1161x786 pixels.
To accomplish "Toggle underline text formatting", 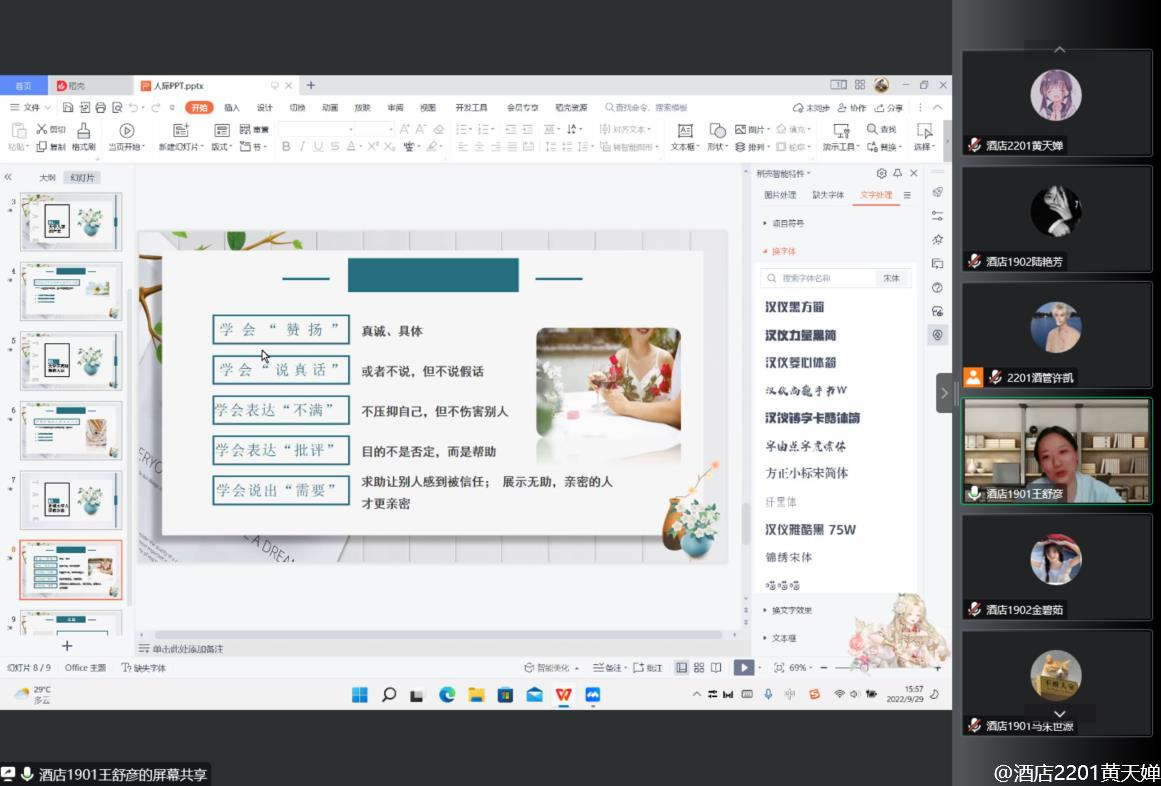I will [x=318, y=147].
